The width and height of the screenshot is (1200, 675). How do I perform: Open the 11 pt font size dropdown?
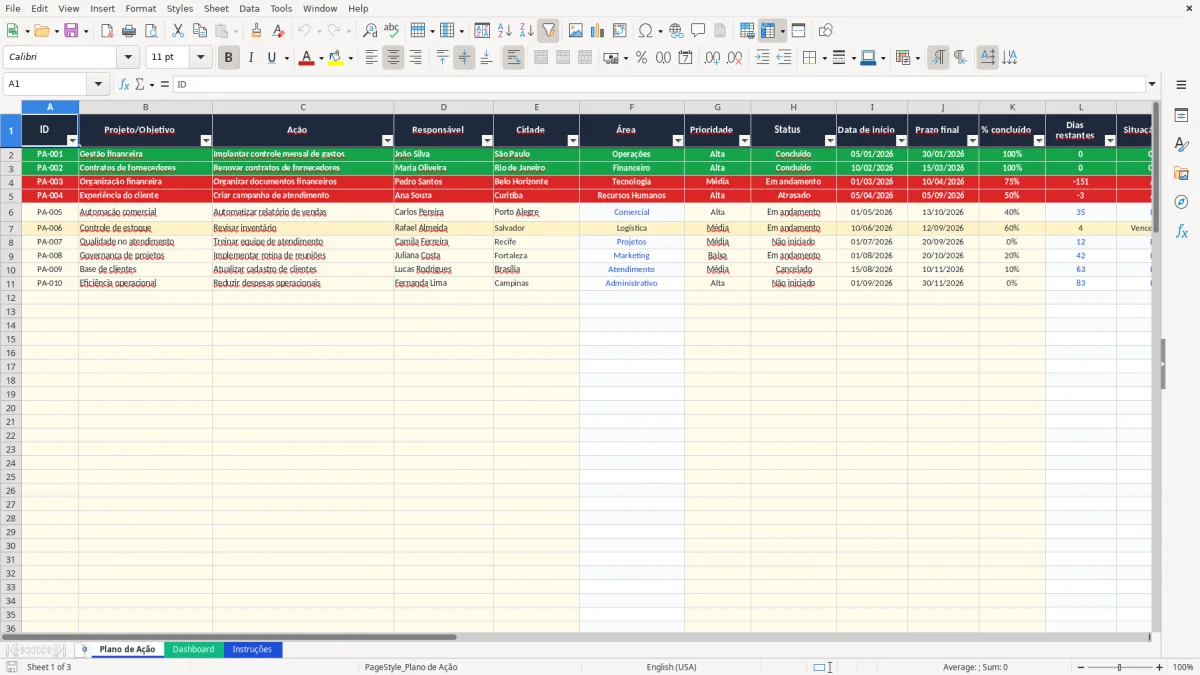click(201, 58)
